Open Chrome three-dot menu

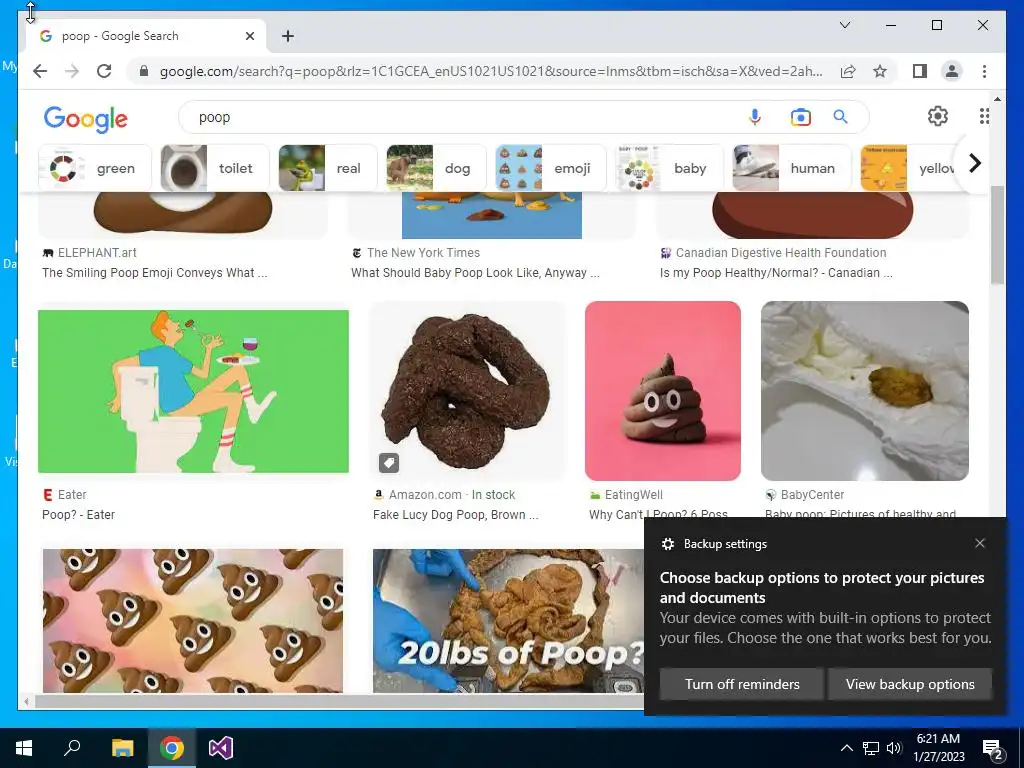[984, 71]
